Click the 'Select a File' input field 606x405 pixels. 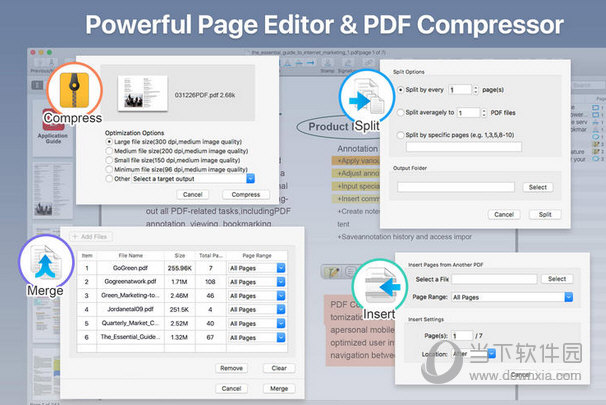[x=494, y=279]
